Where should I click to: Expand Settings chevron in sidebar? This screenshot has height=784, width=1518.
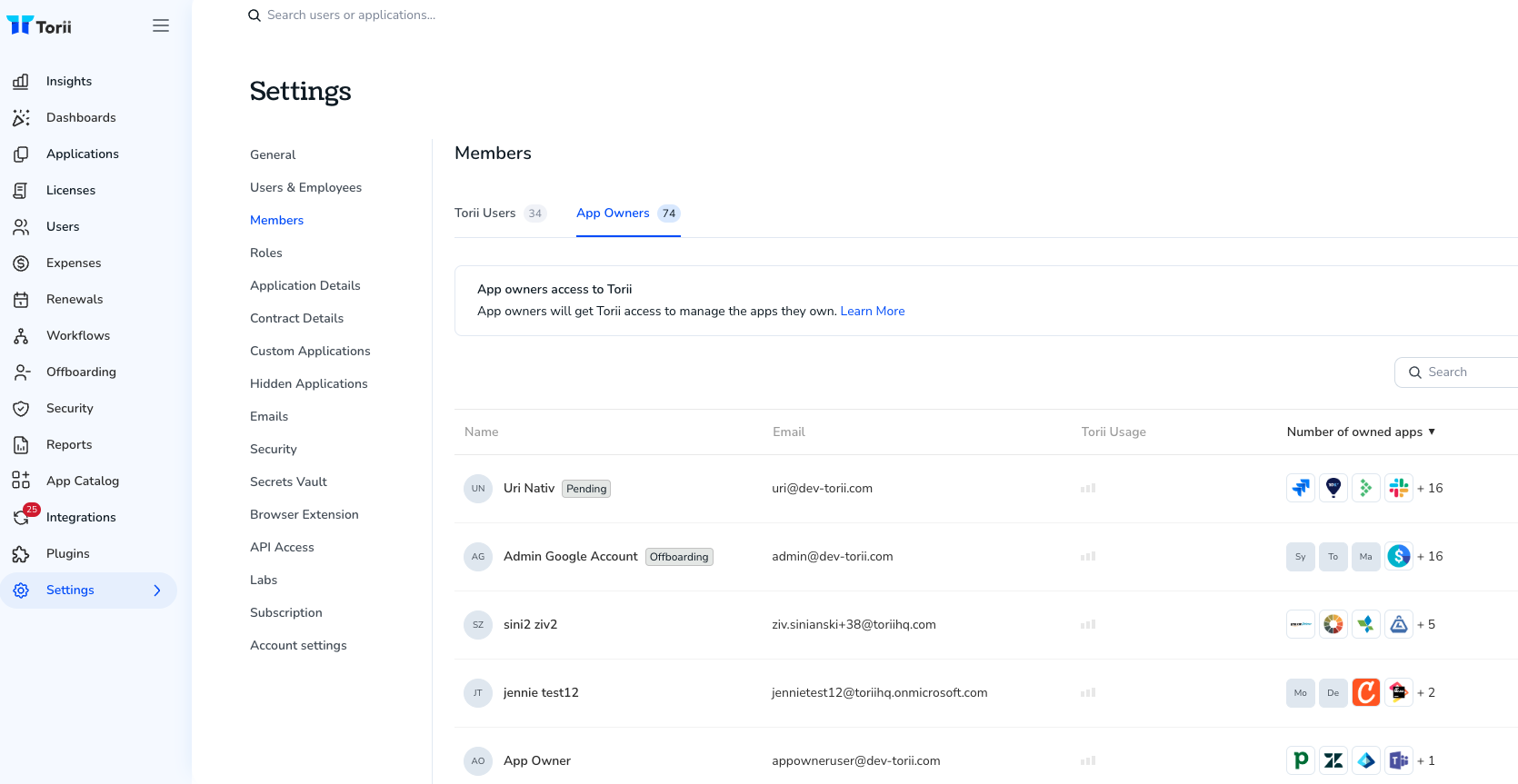(x=157, y=590)
